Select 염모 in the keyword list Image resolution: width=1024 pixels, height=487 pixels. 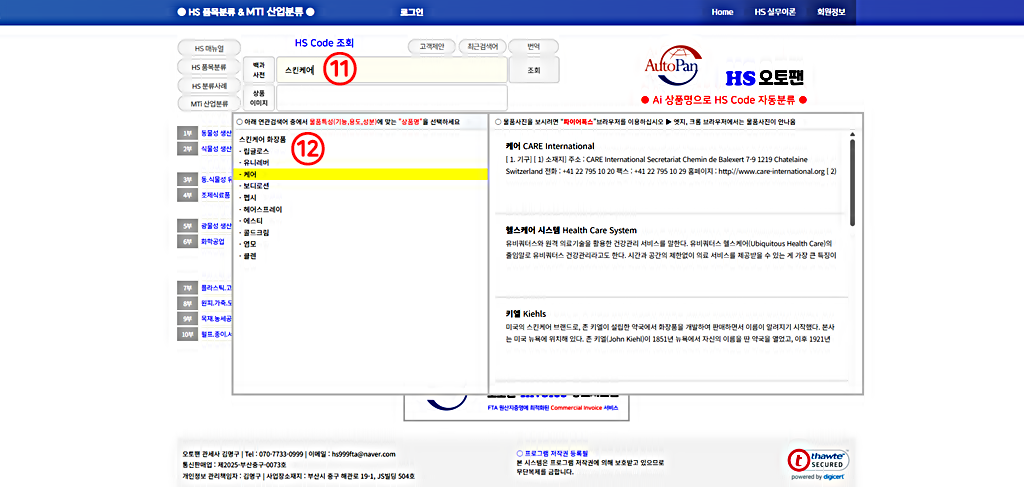[247, 245]
